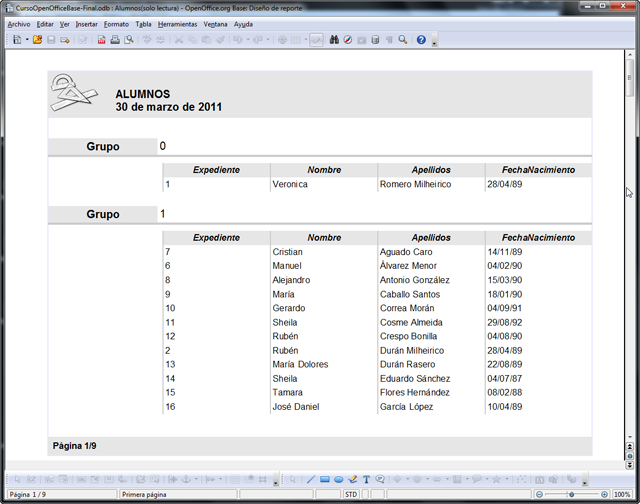Select the Rectangle drawing tool
The height and width of the screenshot is (504, 640).
coord(325,480)
